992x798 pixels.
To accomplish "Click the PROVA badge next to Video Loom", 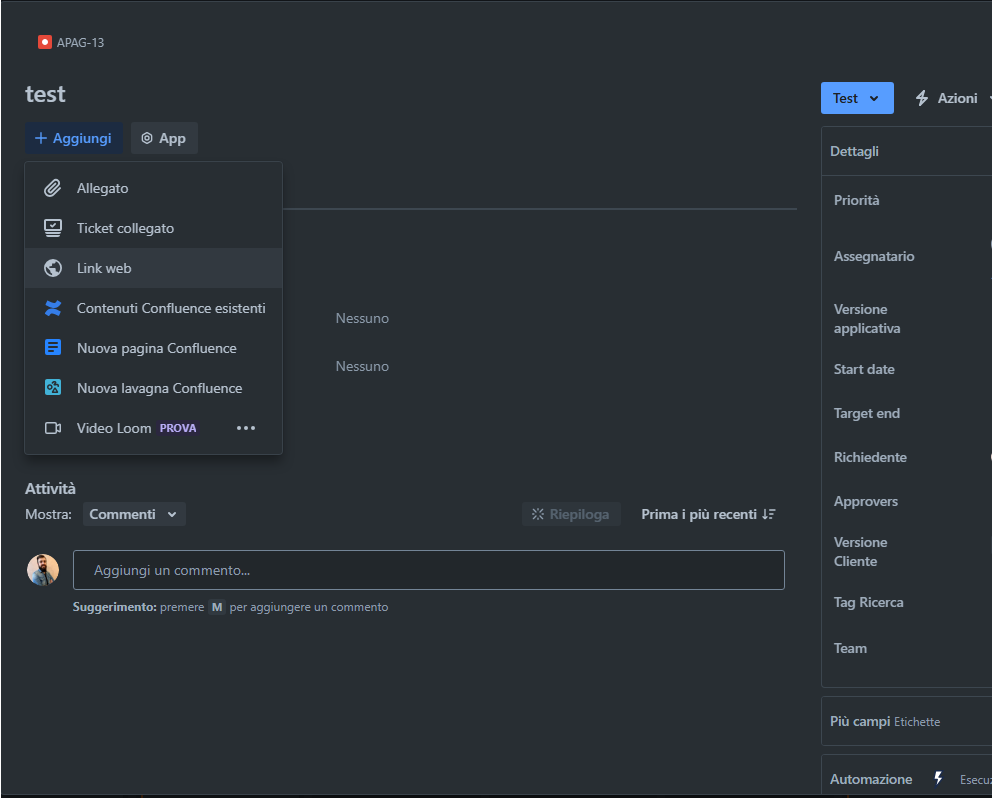I will (x=178, y=428).
